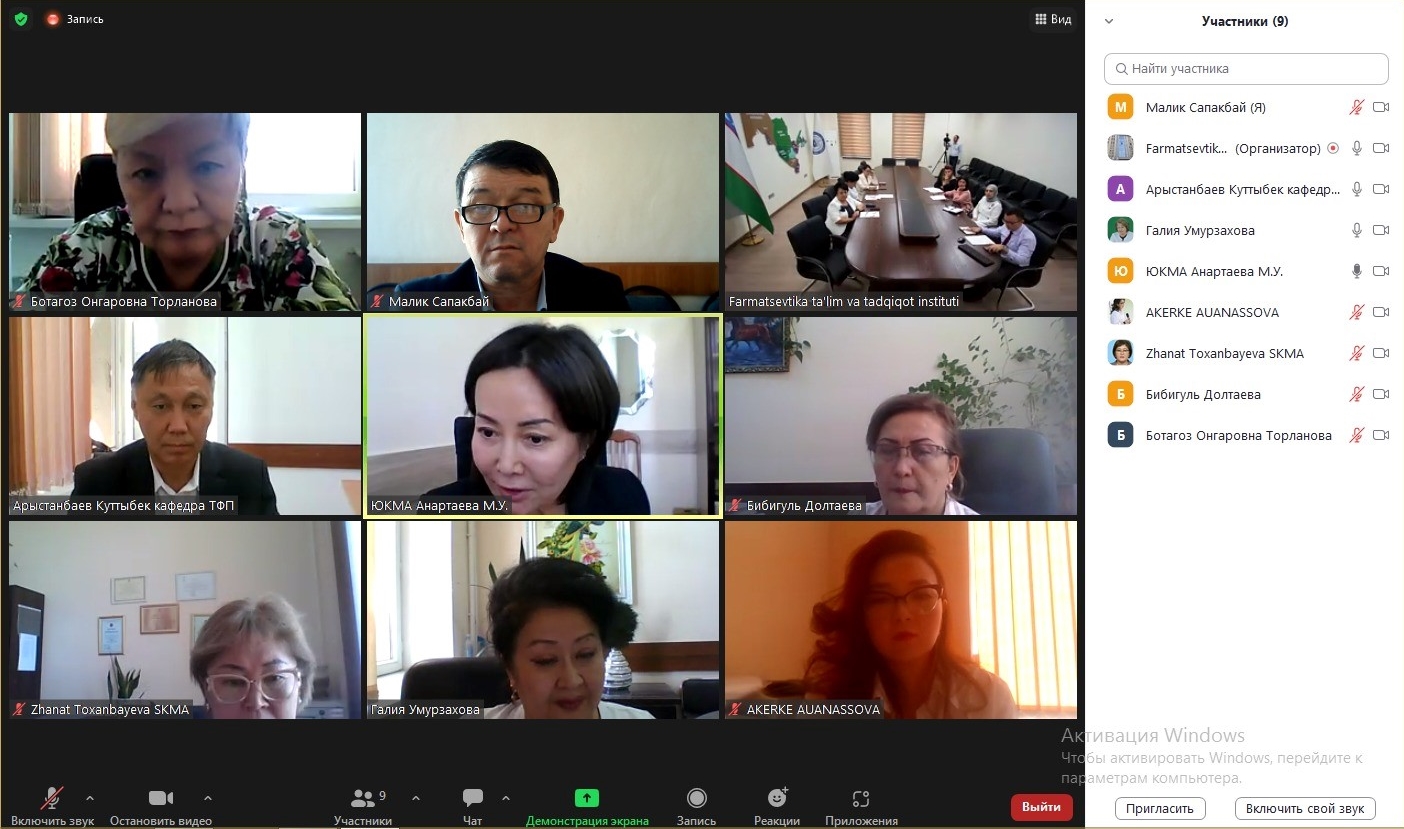Collapse participants panel with chevron
The width and height of the screenshot is (1404, 829).
1109,21
